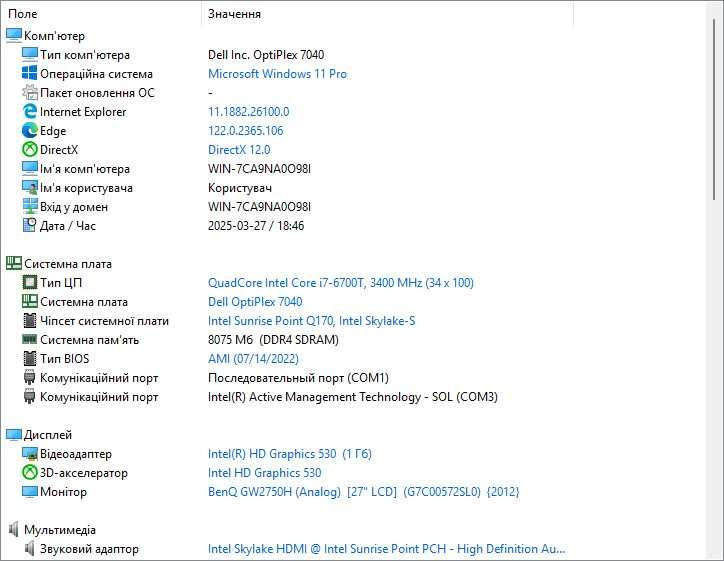Open the Microsoft Windows 11 Pro link
Screen dimensions: 724x561
click(x=278, y=73)
